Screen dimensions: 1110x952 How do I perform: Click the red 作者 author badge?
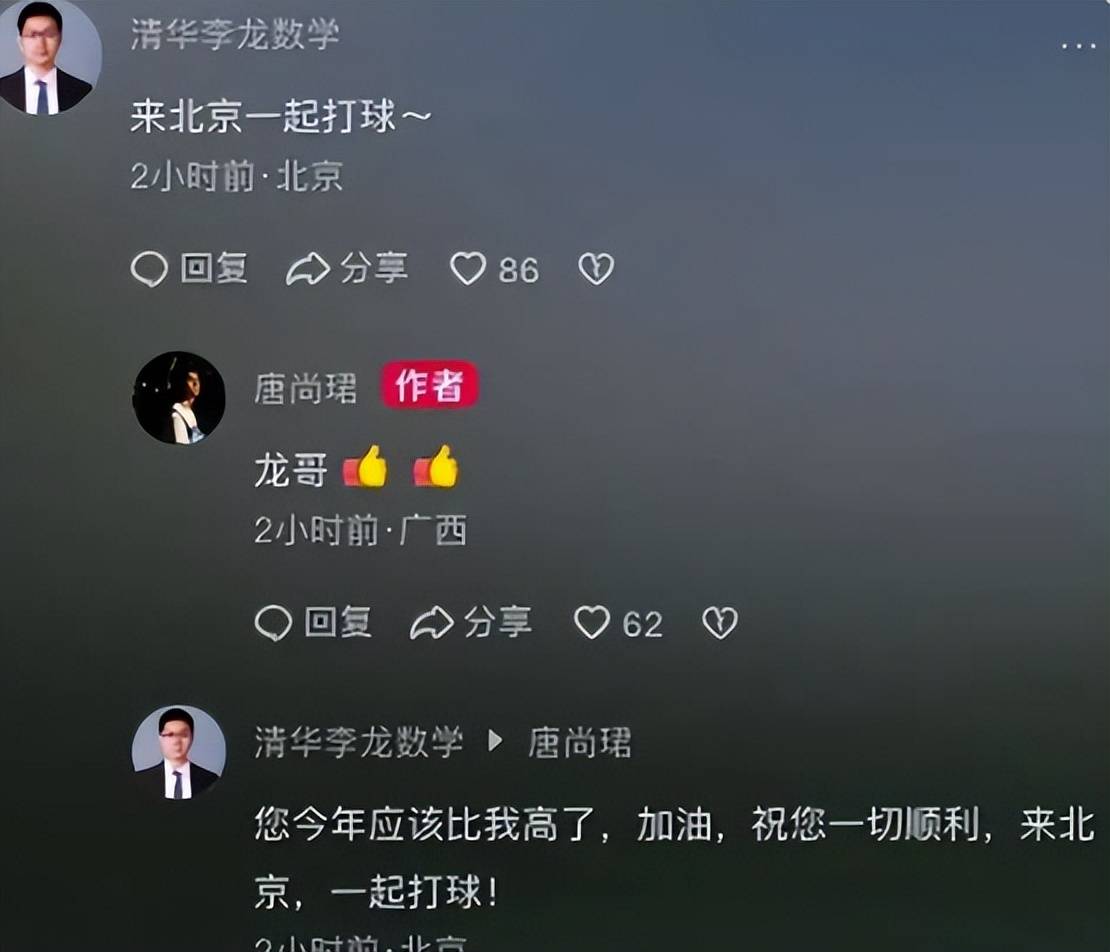[430, 386]
